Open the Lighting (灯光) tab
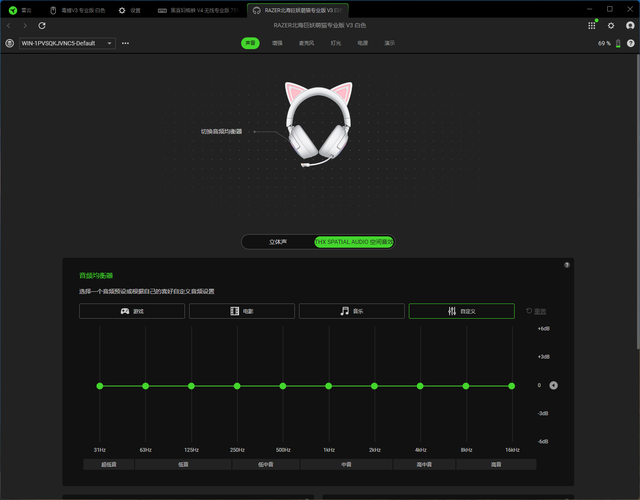This screenshot has height=500, width=640. click(336, 43)
